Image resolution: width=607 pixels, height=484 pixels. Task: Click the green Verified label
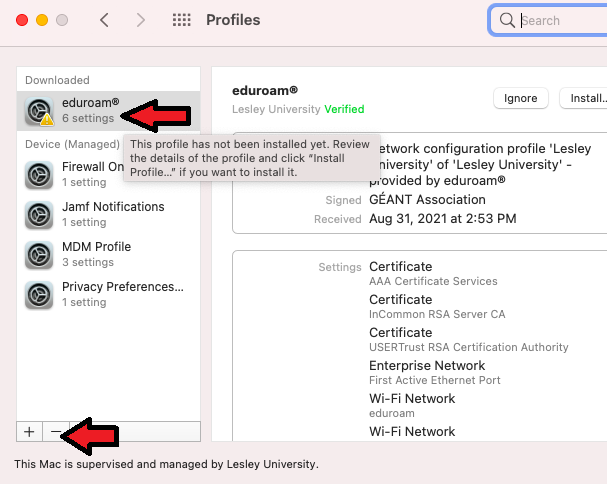[x=344, y=109]
